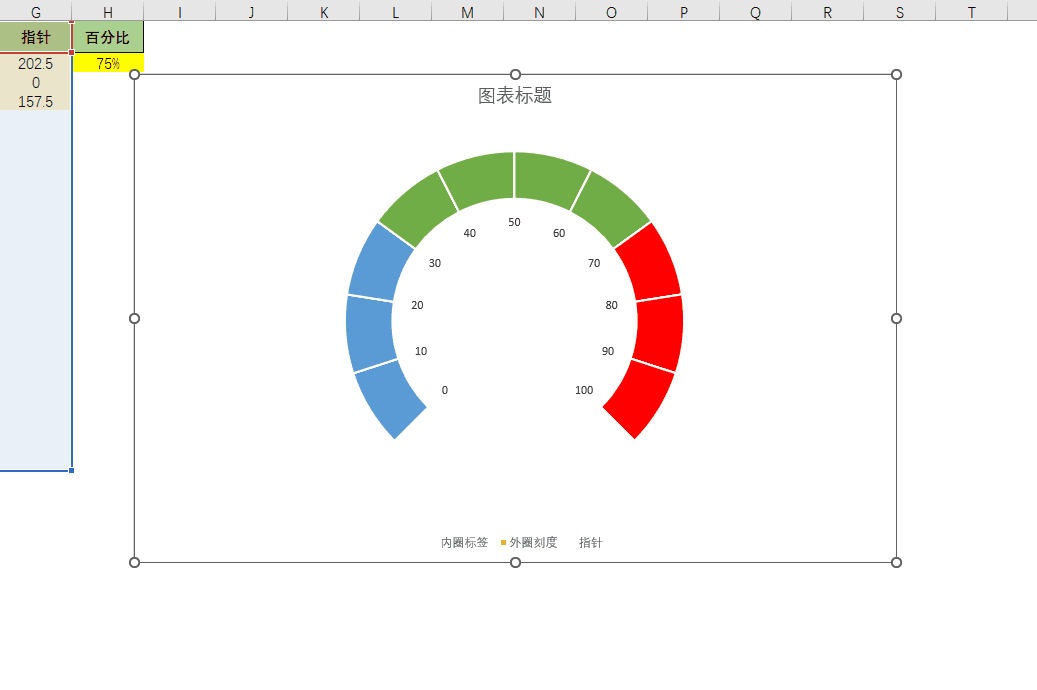1037x690 pixels.
Task: Click the chart's top-right resize handle
Action: pyautogui.click(x=896, y=75)
